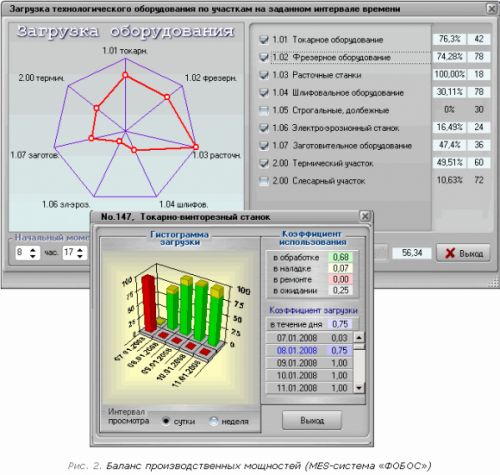The image size is (500, 475).
Task: Click the red X Выход button in main window
Action: click(x=464, y=253)
